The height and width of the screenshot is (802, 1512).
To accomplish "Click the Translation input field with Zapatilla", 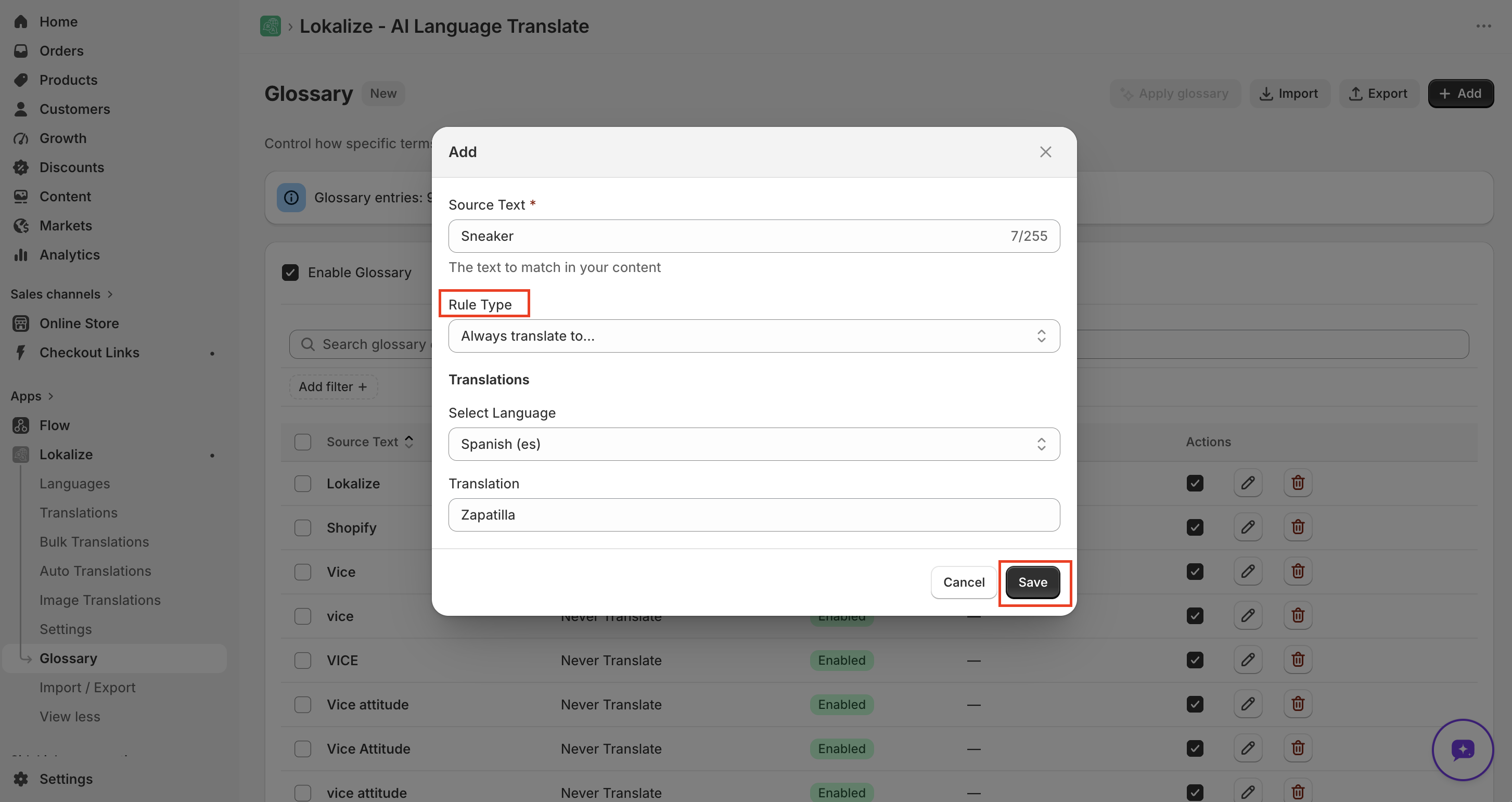I will pos(754,515).
